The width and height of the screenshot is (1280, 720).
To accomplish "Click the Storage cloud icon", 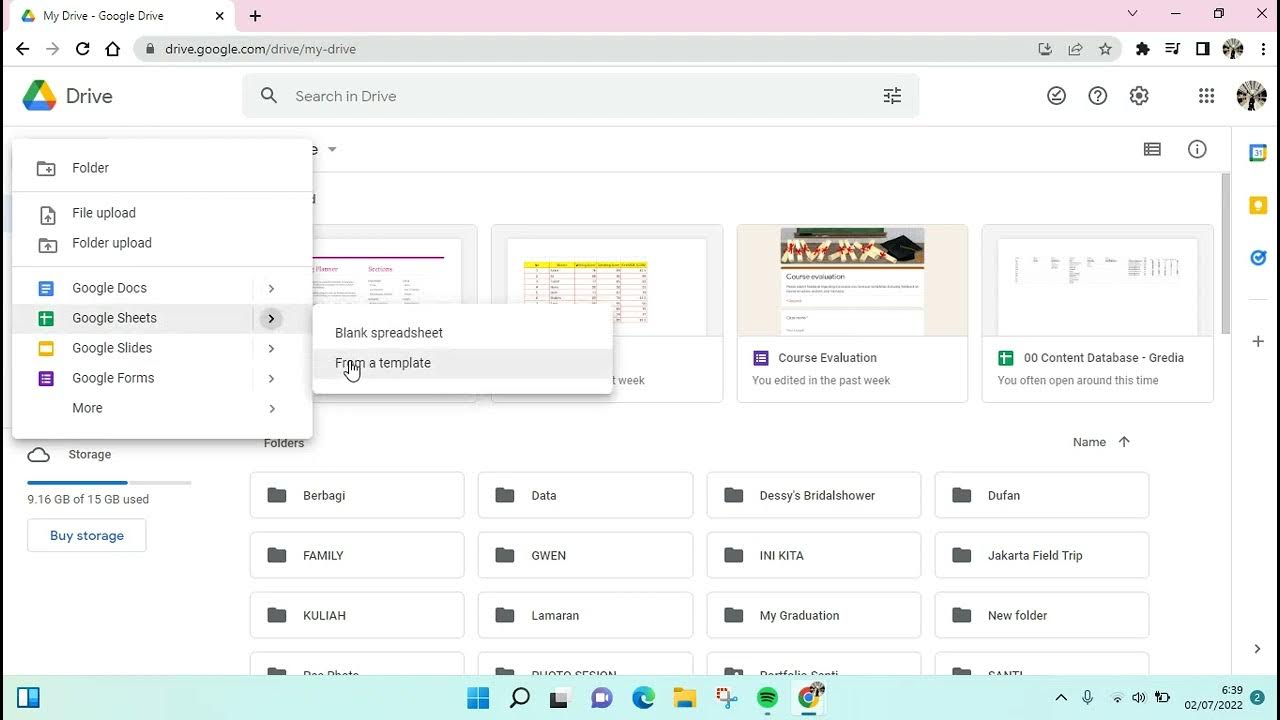I will coord(38,455).
